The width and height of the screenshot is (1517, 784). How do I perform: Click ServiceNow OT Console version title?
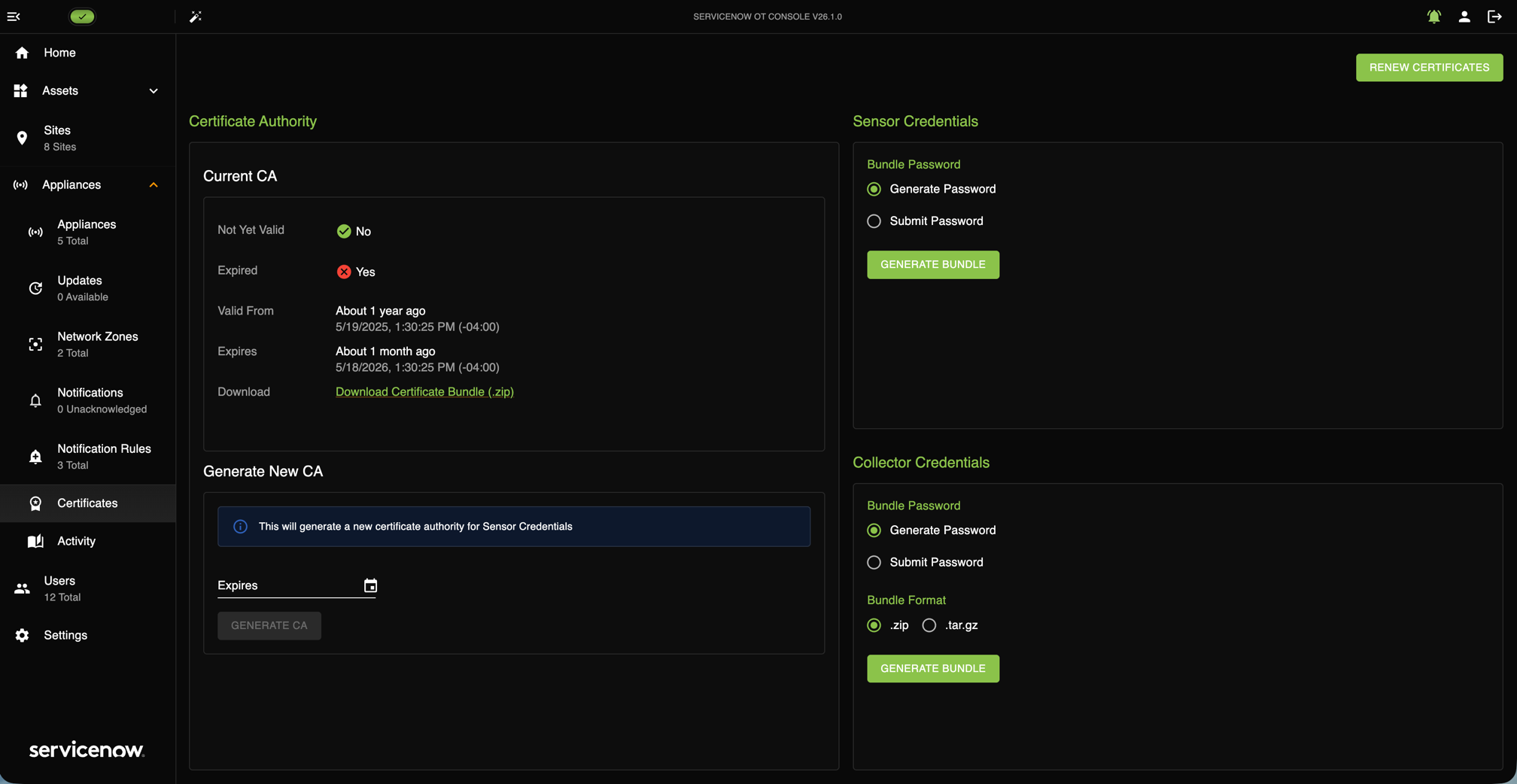[767, 17]
